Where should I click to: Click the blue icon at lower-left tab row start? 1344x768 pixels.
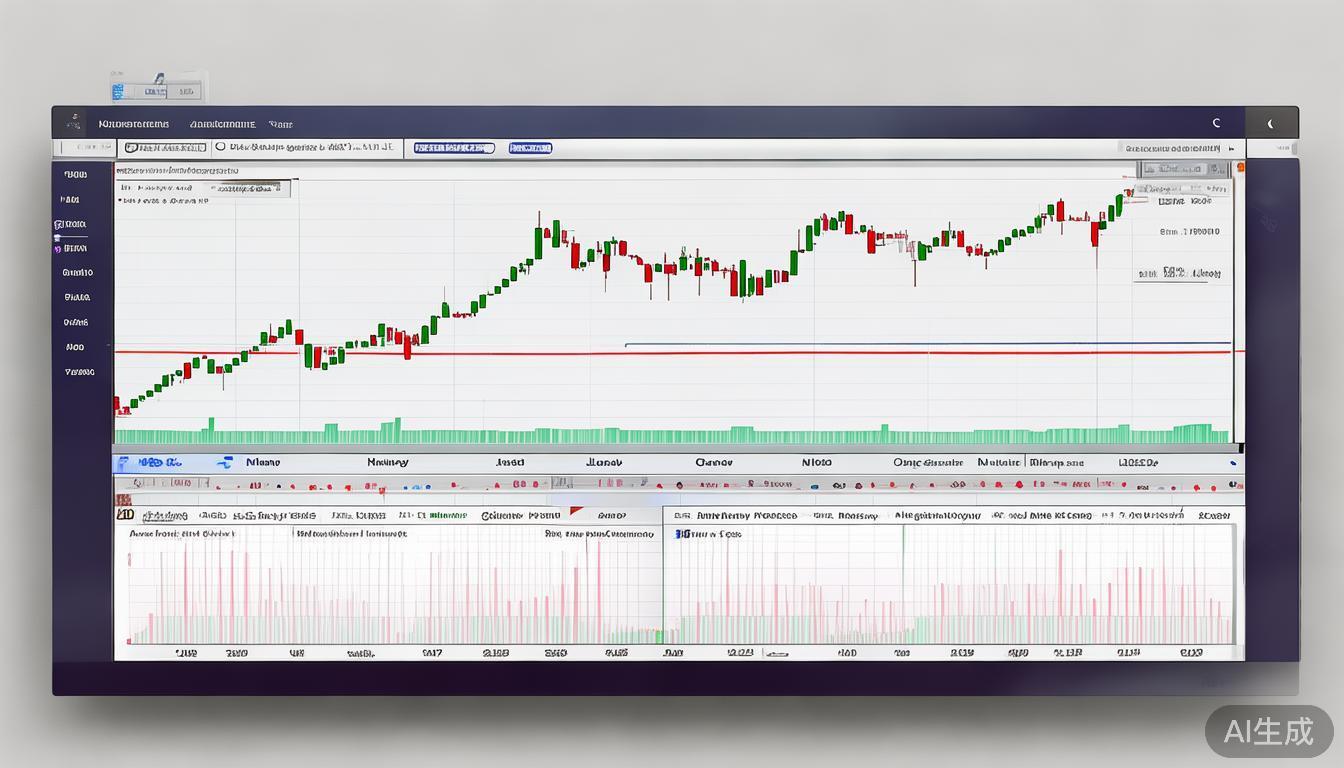click(x=123, y=463)
